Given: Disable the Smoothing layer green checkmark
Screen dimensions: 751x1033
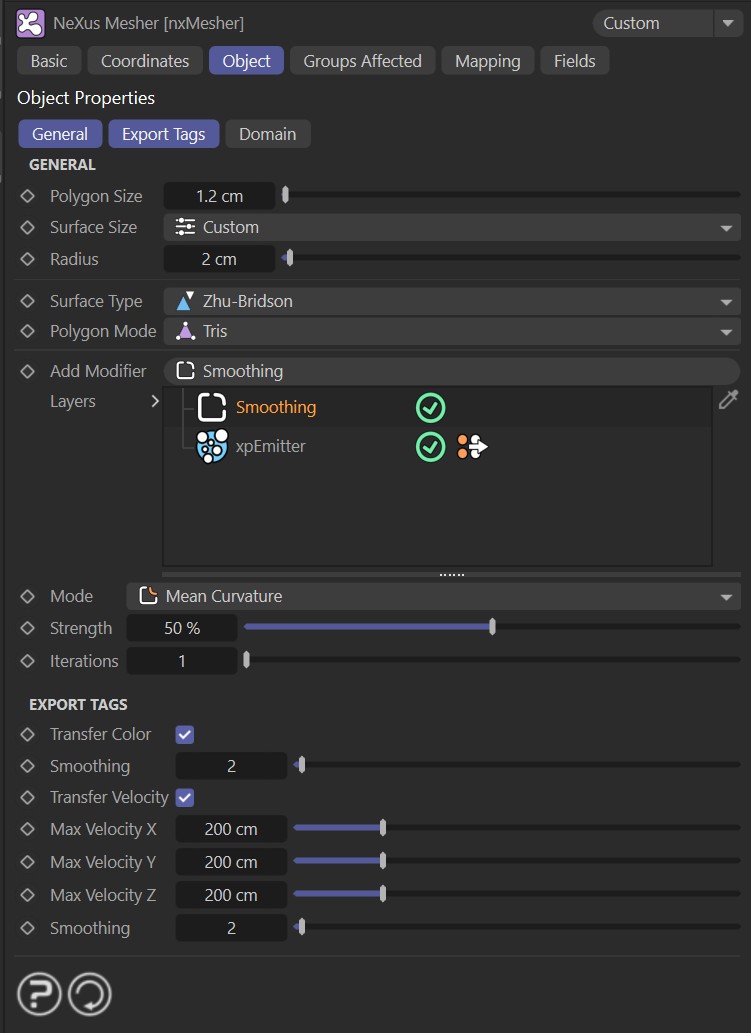Looking at the screenshot, I should point(430,407).
